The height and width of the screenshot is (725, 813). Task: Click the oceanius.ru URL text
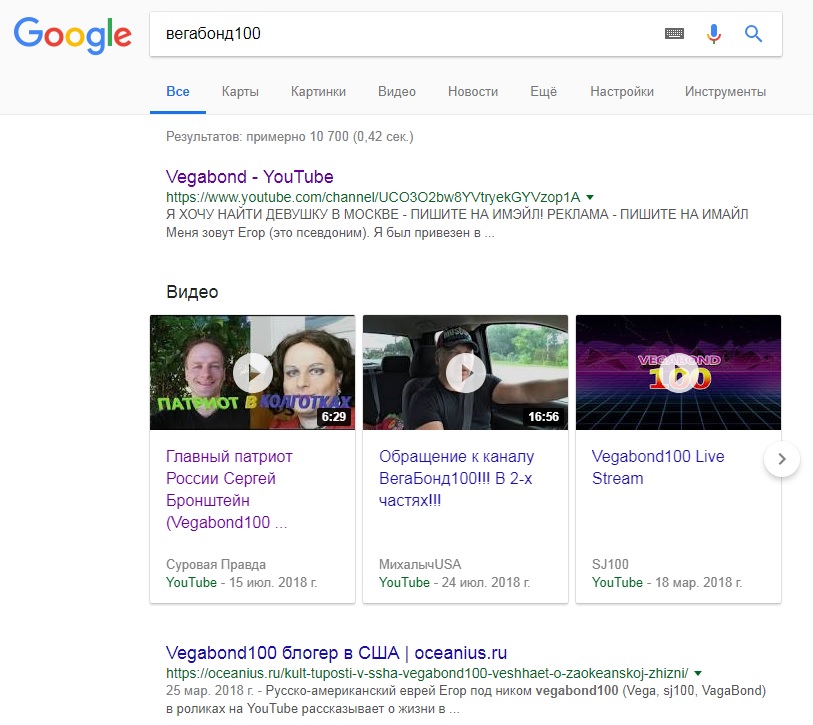click(x=427, y=673)
